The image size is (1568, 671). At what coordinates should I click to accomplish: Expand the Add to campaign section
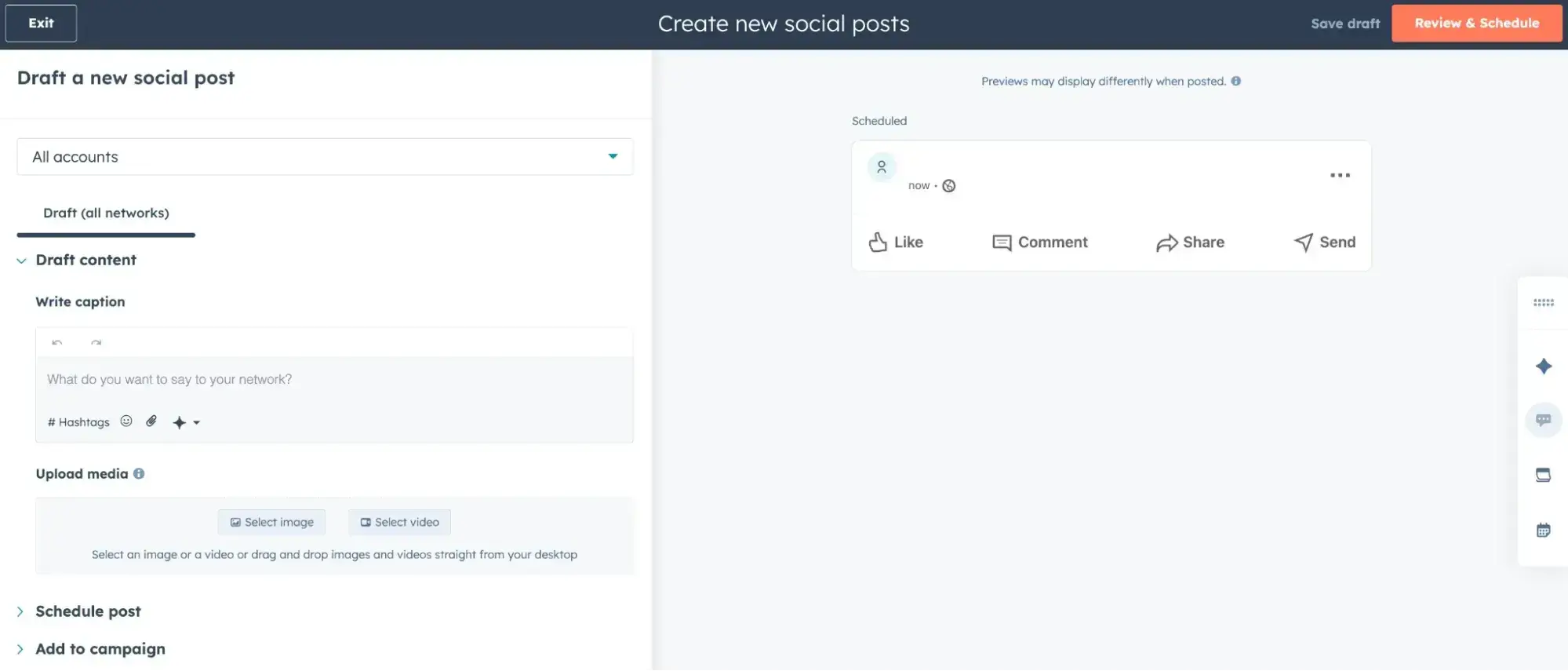[91, 649]
